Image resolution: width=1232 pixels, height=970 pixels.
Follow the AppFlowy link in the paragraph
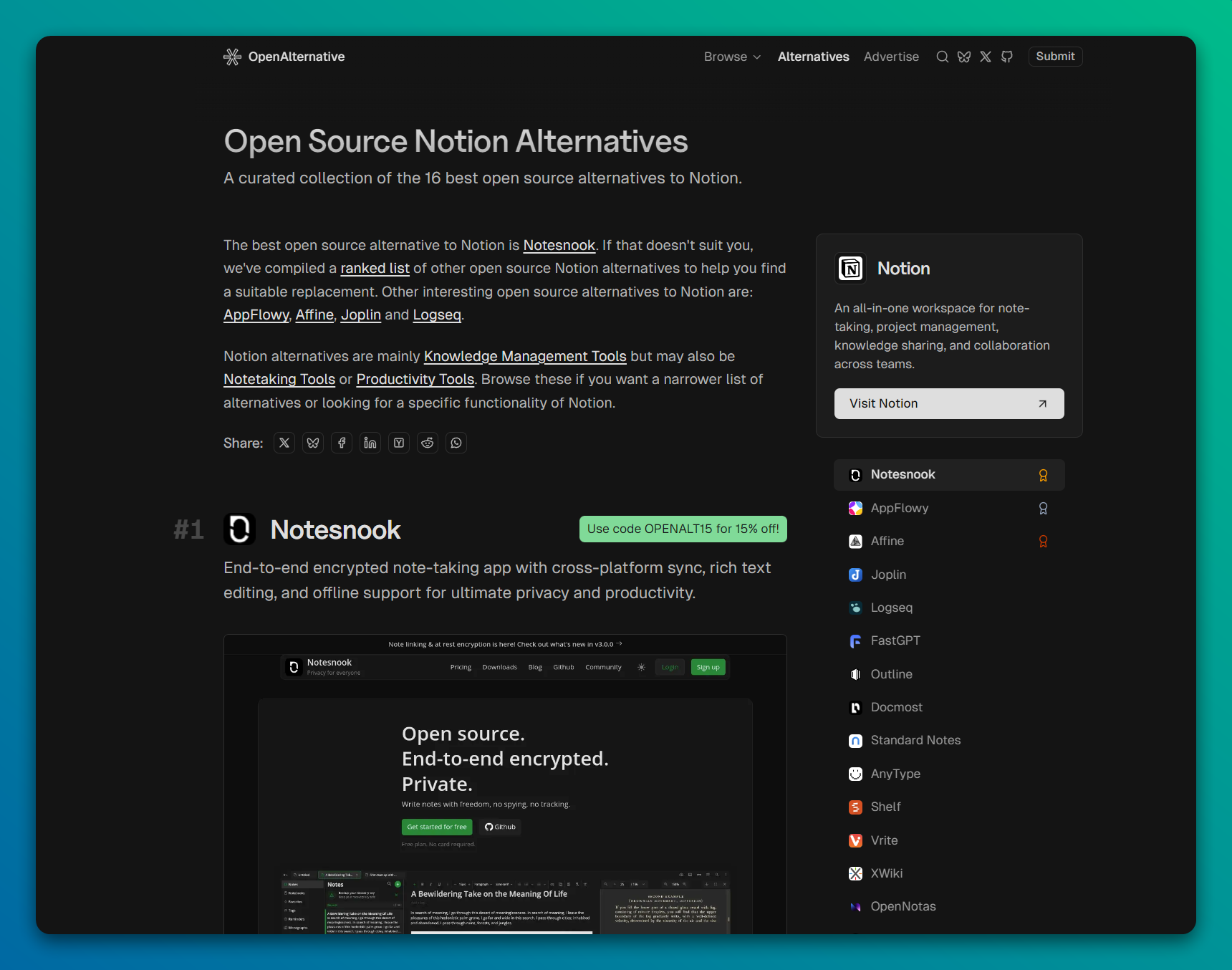[256, 314]
